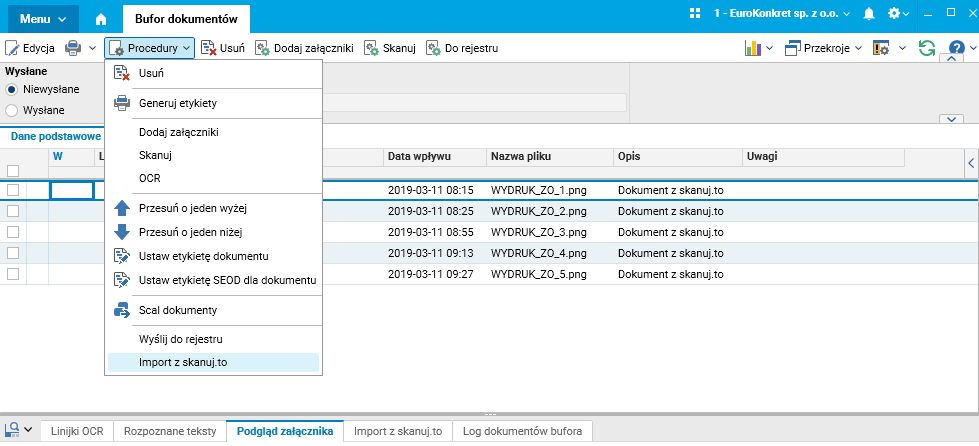Click the home icon tab
979x446 pixels.
pyautogui.click(x=101, y=18)
